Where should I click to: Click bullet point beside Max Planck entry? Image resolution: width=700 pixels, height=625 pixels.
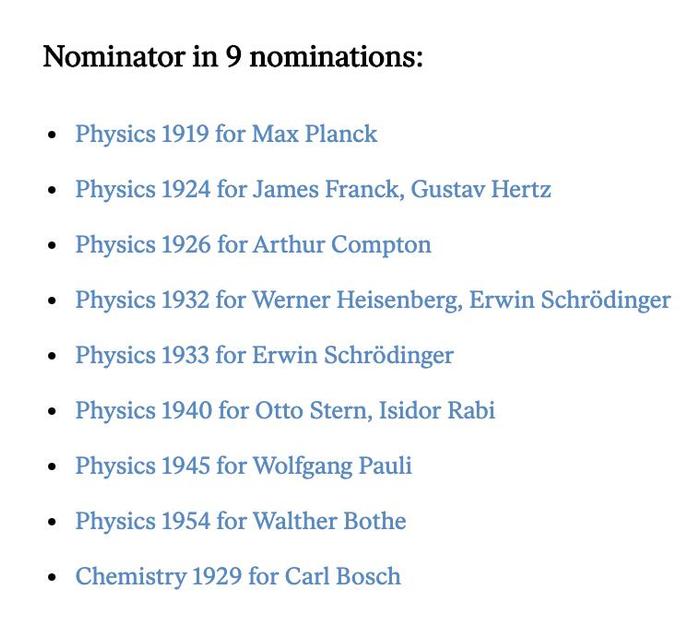tap(52, 134)
